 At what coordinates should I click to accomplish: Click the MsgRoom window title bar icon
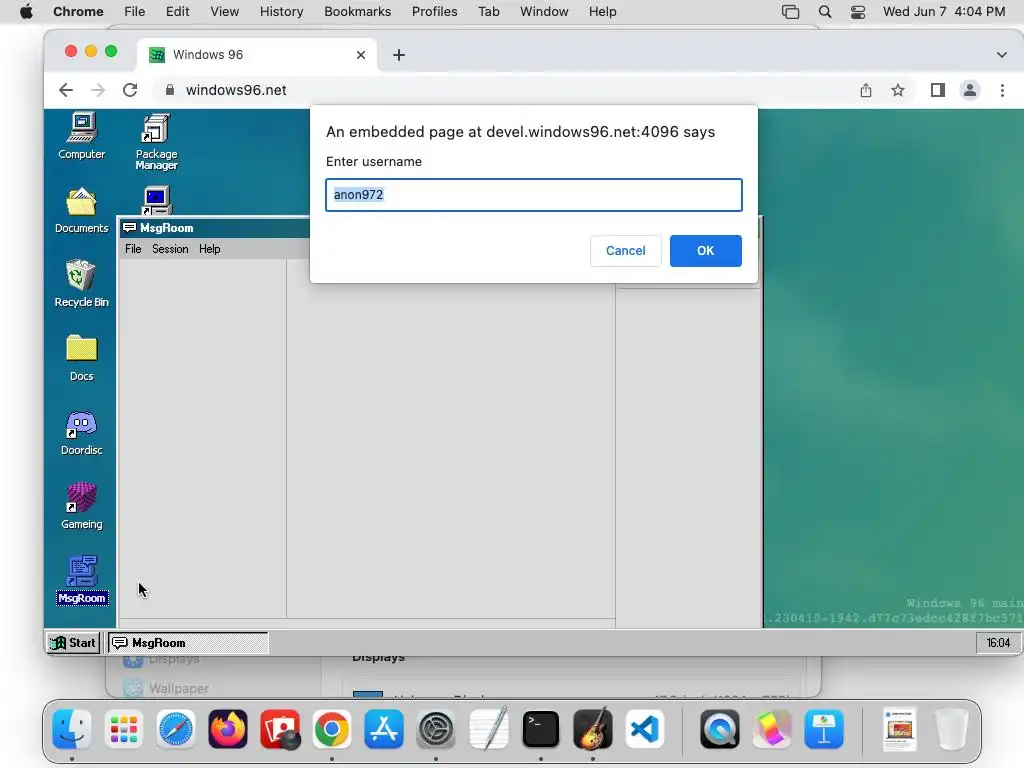[129, 227]
